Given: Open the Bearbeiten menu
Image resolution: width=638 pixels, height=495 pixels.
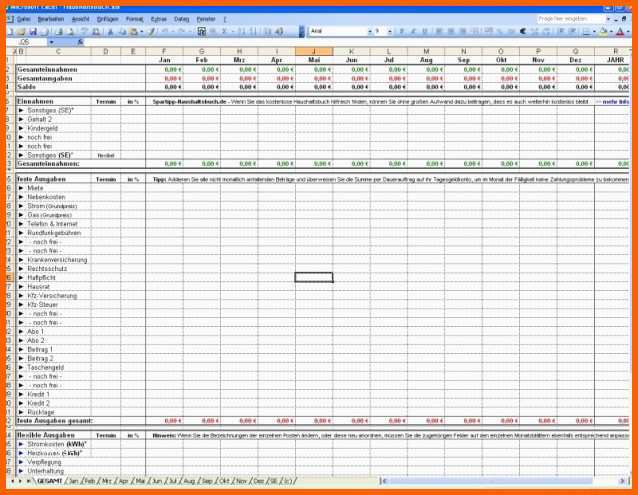Looking at the screenshot, I should pos(51,19).
